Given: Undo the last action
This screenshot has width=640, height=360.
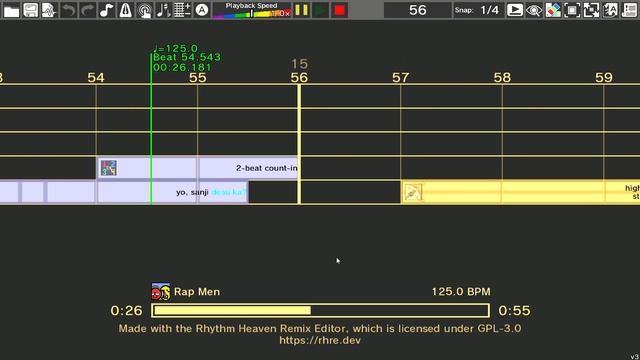Looking at the screenshot, I should tap(69, 10).
